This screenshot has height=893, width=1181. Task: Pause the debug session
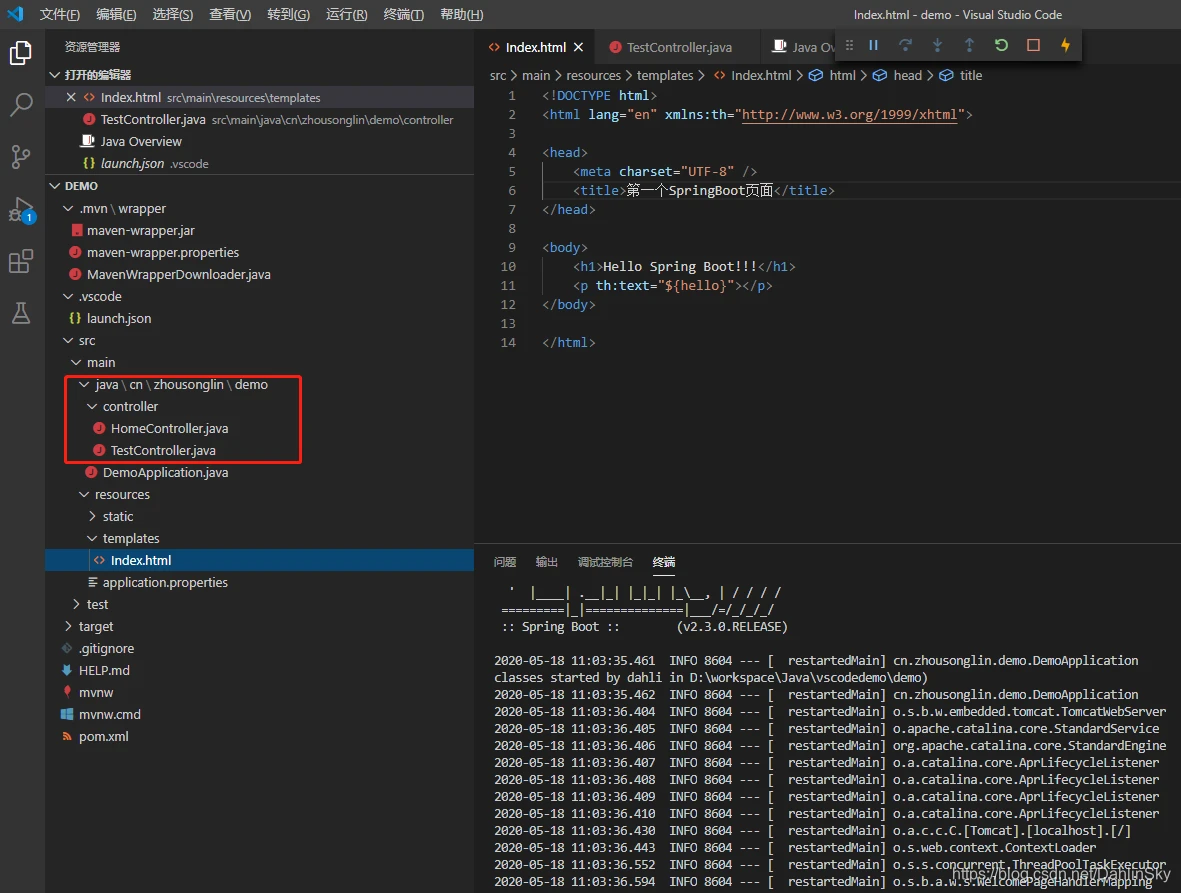point(874,45)
